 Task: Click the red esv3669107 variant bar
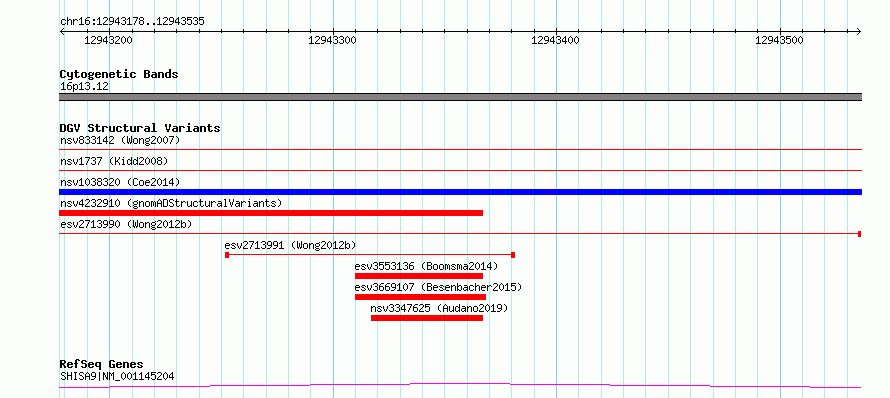coord(420,297)
